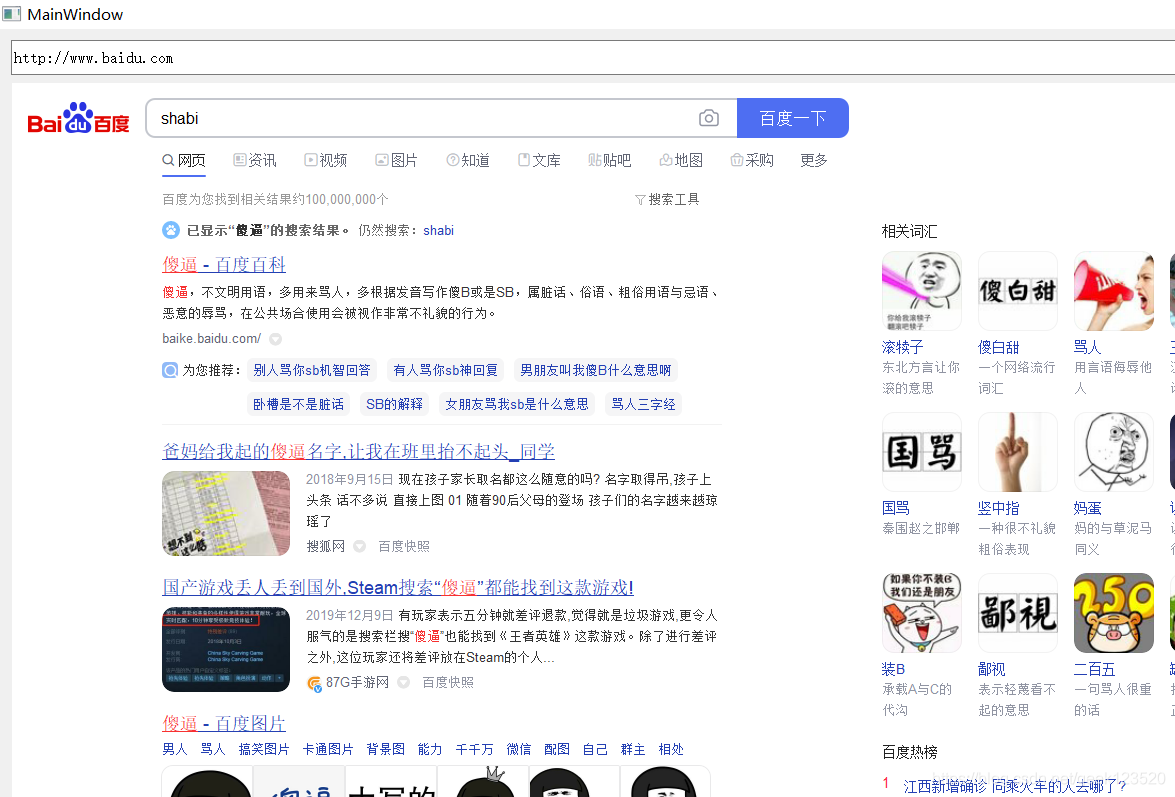Viewport: 1175px width, 797px height.
Task: Select suggestion SB的解释
Action: [x=394, y=404]
